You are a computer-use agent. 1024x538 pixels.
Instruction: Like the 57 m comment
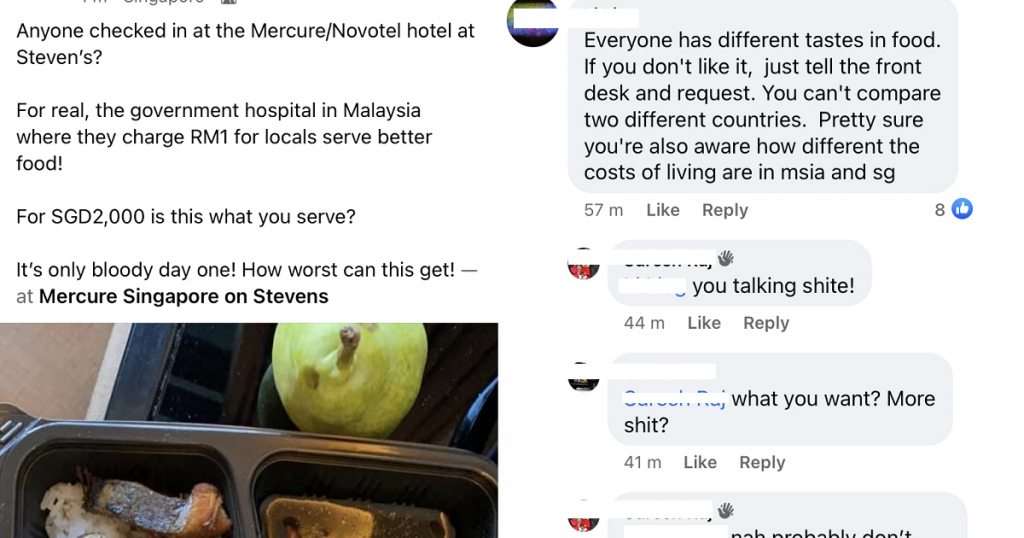coord(663,210)
